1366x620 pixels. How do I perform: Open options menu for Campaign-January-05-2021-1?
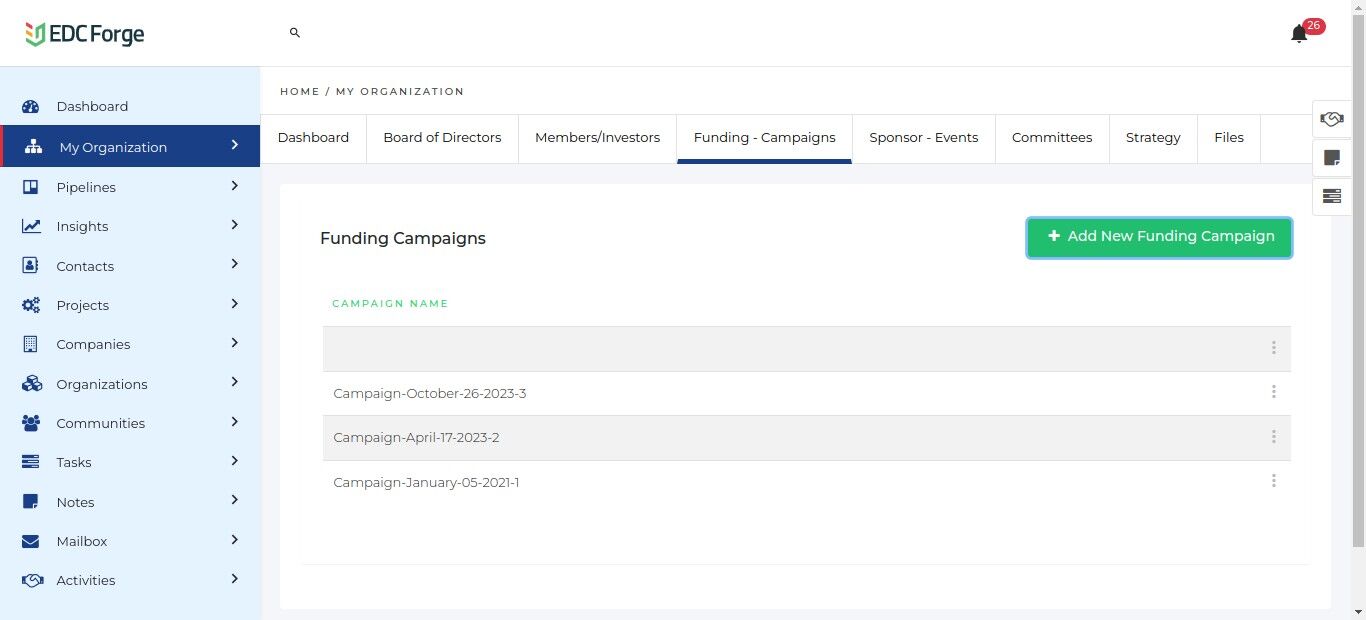pyautogui.click(x=1273, y=481)
